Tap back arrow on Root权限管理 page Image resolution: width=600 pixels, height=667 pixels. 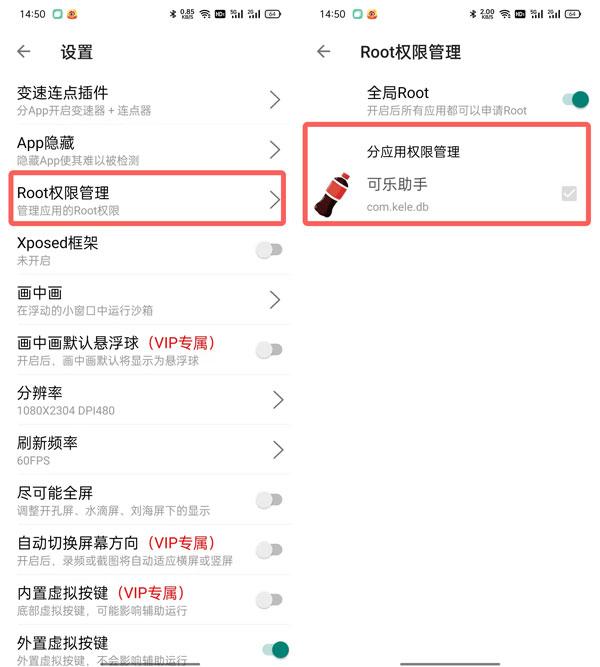point(324,52)
